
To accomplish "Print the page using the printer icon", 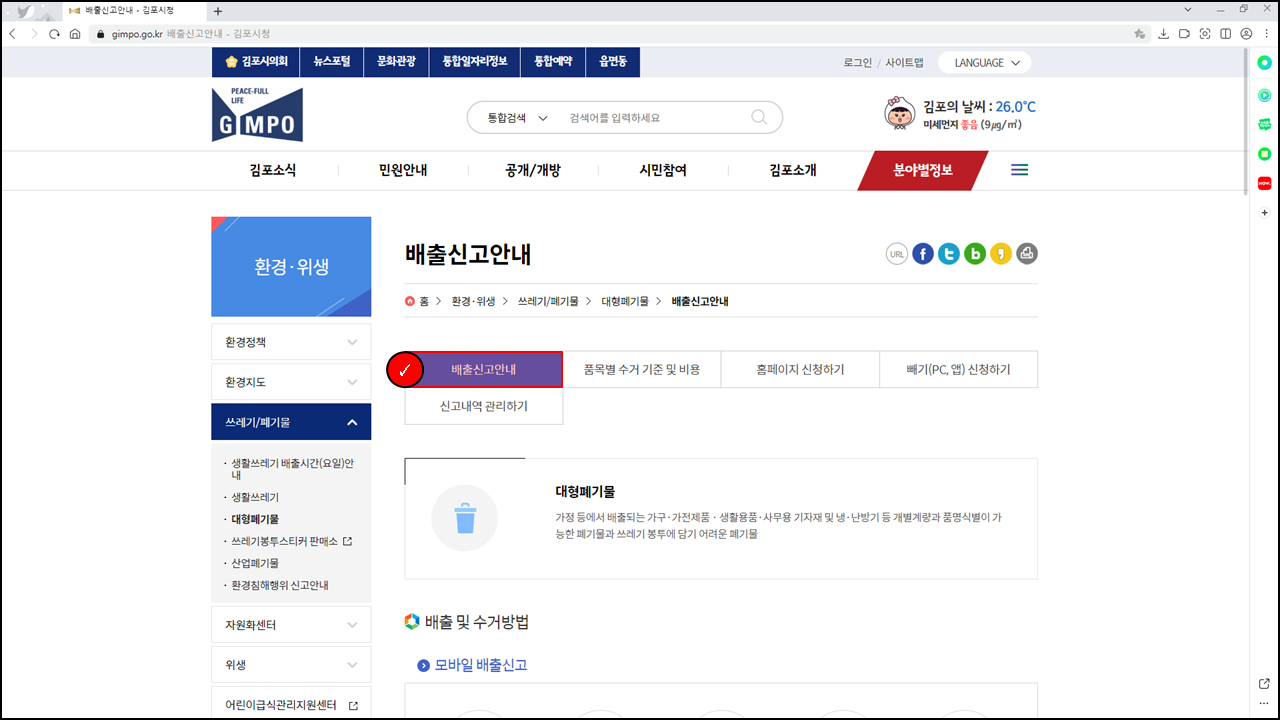I will point(1027,254).
